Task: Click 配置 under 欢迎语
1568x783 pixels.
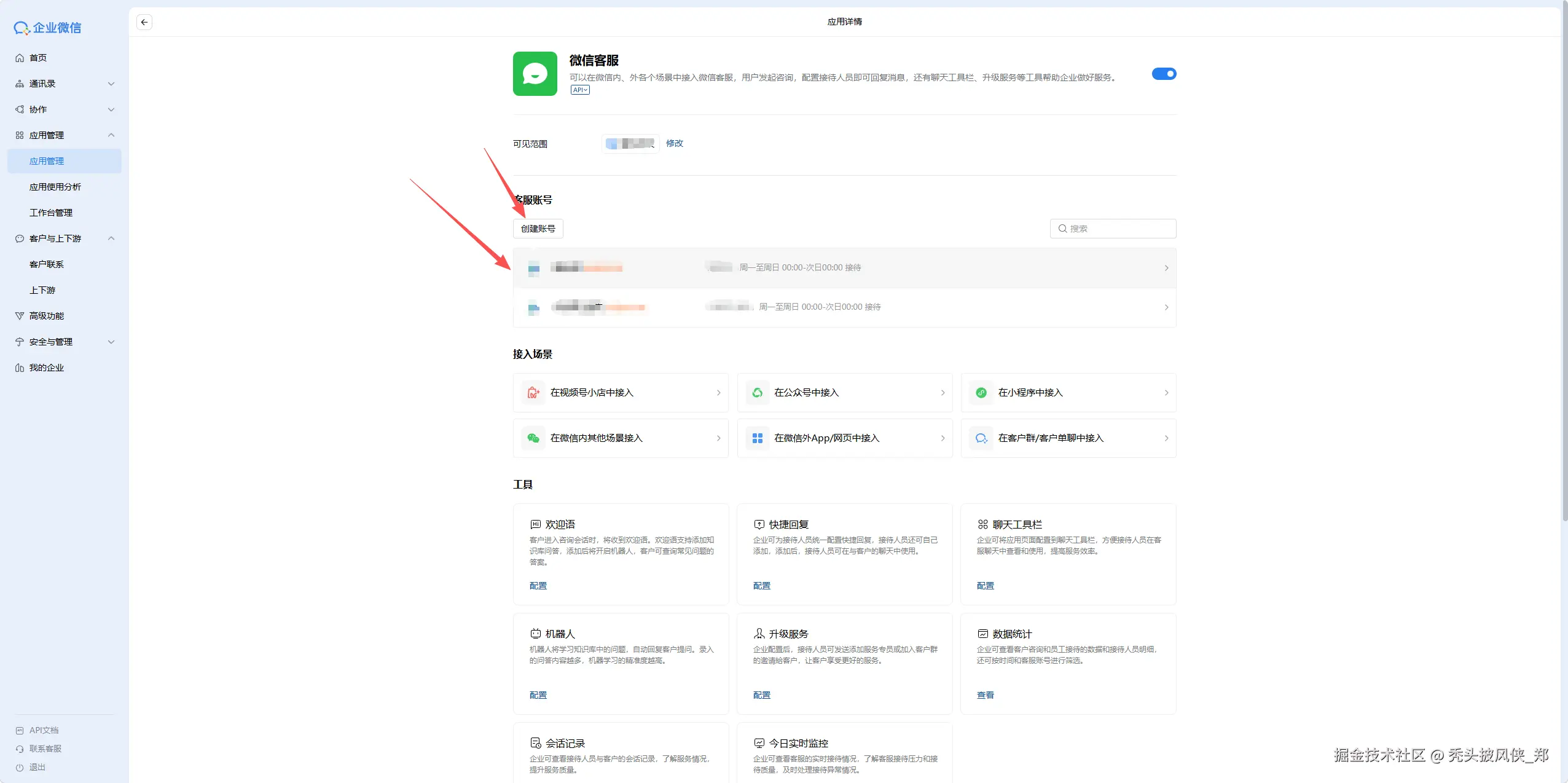Action: click(538, 586)
